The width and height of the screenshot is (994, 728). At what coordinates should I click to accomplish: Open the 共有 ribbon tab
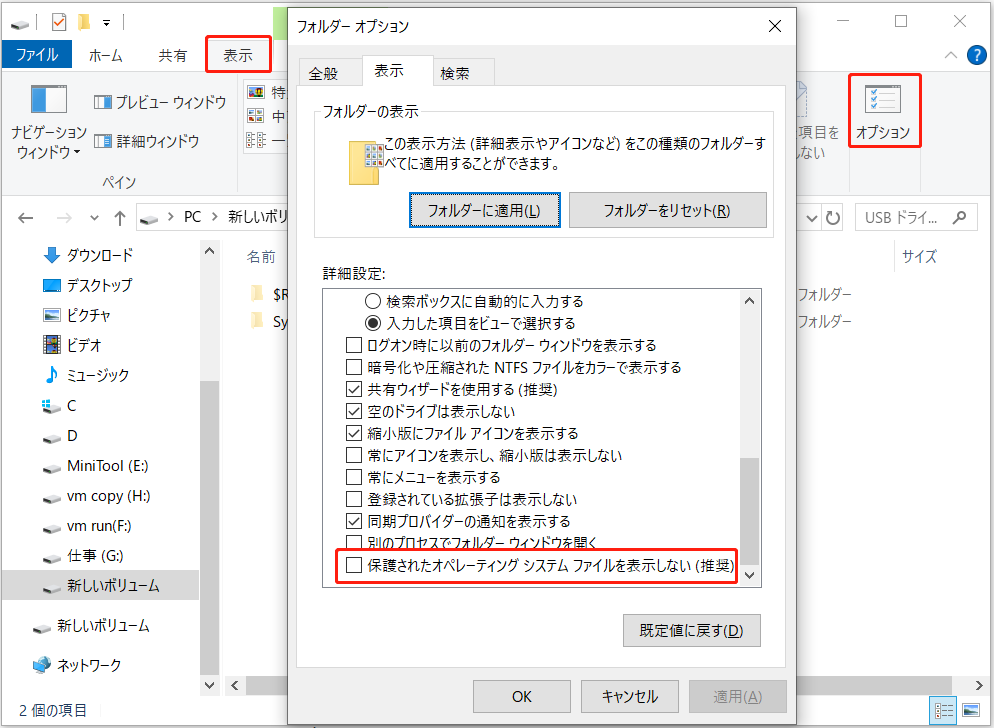pyautogui.click(x=172, y=55)
